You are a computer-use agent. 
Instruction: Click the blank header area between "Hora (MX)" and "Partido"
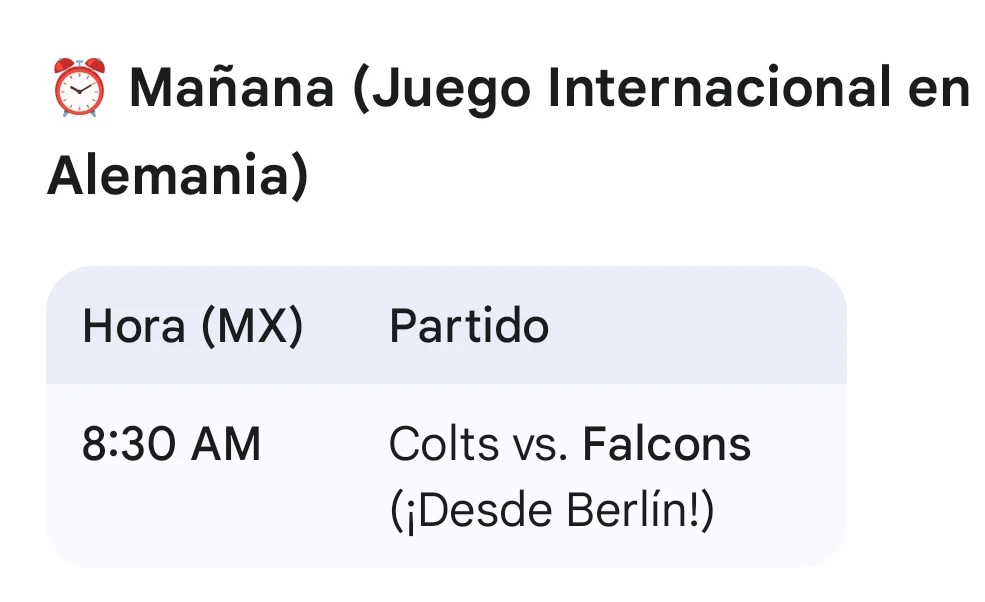(345, 327)
